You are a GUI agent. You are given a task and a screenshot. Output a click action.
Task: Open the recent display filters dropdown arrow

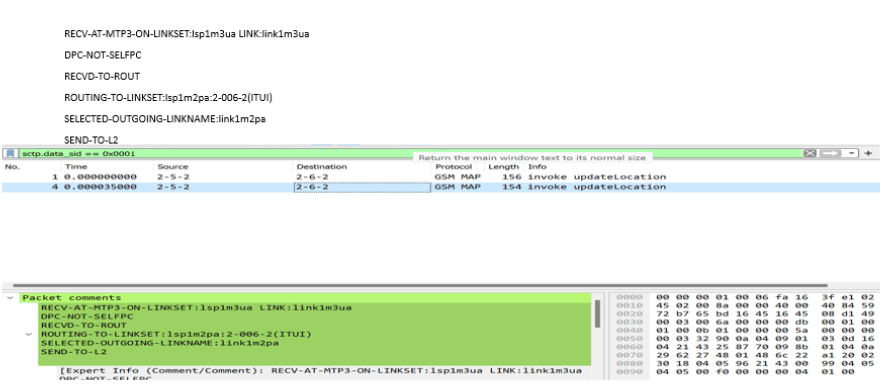[x=851, y=153]
